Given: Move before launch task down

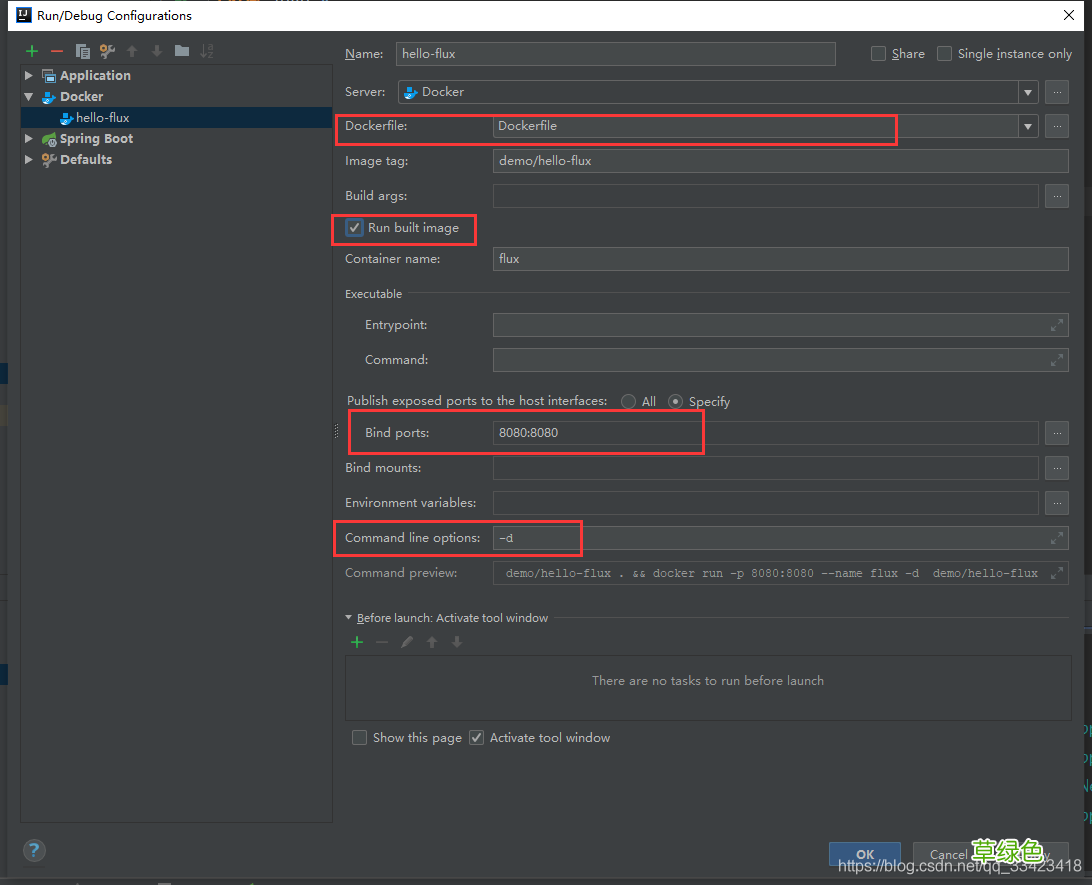Looking at the screenshot, I should [457, 642].
